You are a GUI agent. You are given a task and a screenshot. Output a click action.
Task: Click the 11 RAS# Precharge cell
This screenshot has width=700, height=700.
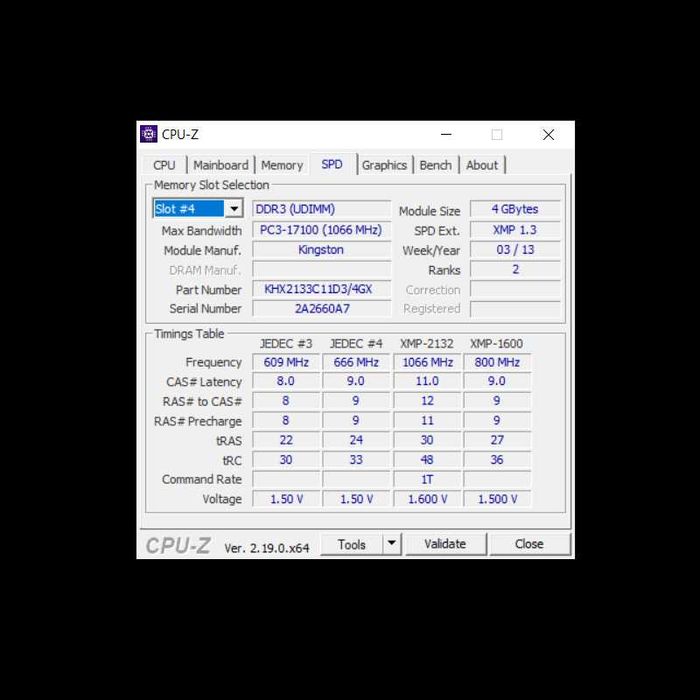pos(427,421)
